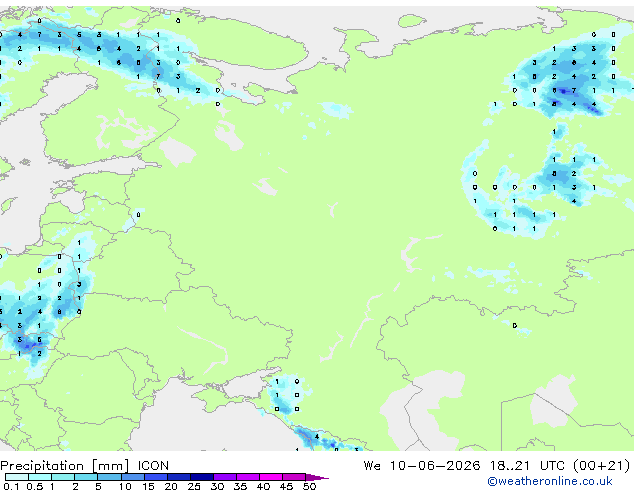Viewport: 634px width, 490px height.
Task: Click the date '10-06-2026' text
Action: pos(435,466)
